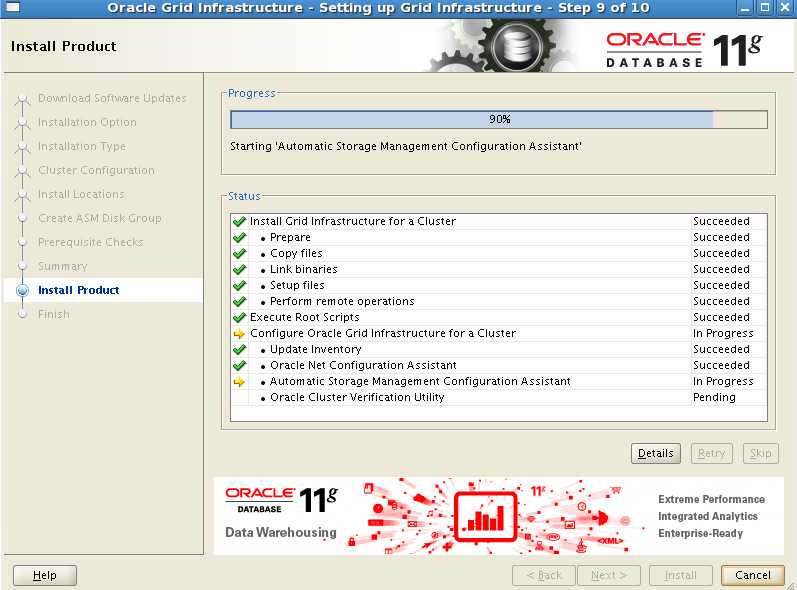Image resolution: width=797 pixels, height=590 pixels.
Task: Select 'Automatic Storage Management Configuration Assistant' row
Action: (x=499, y=381)
